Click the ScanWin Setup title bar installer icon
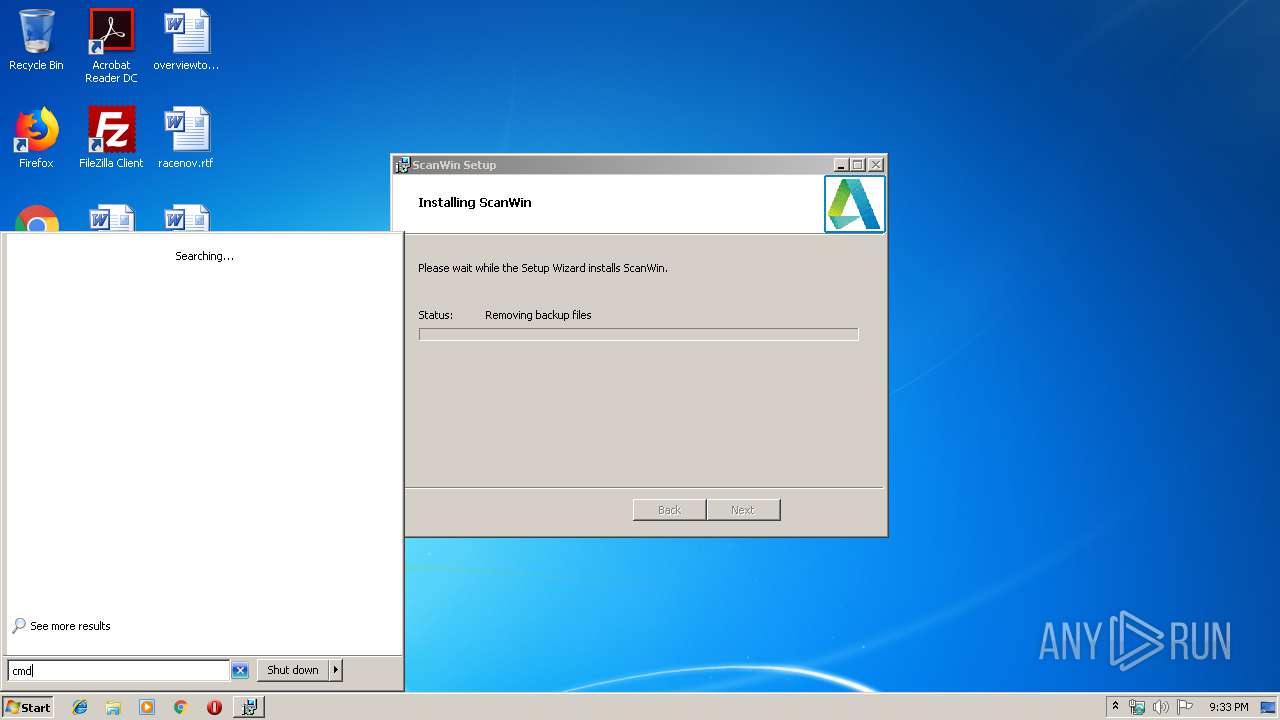1280x720 pixels. [x=402, y=165]
